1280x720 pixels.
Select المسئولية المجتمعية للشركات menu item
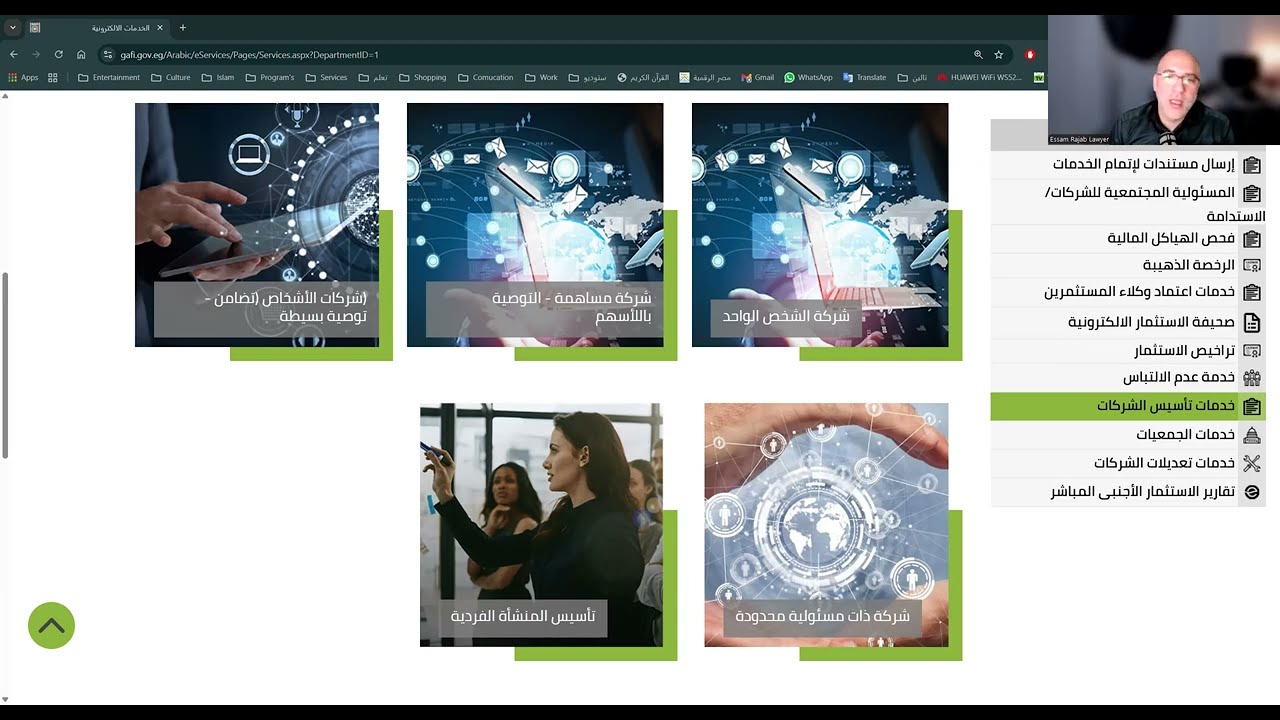tap(1128, 203)
